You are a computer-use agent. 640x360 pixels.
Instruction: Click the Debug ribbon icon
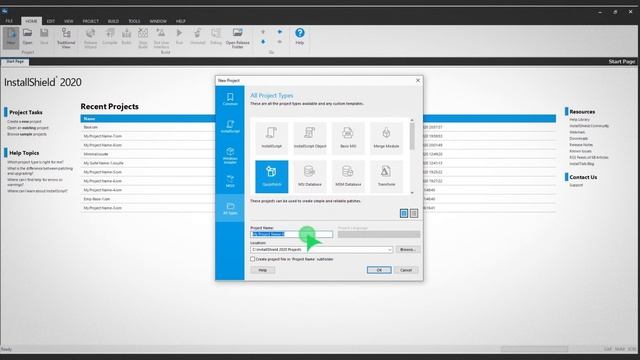point(216,36)
